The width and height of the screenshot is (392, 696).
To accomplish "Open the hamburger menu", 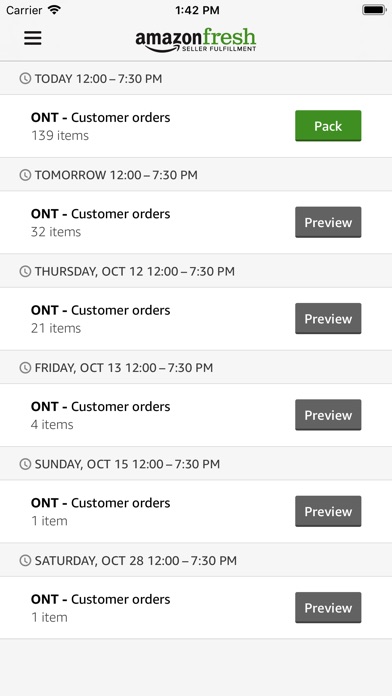I will coord(33,38).
